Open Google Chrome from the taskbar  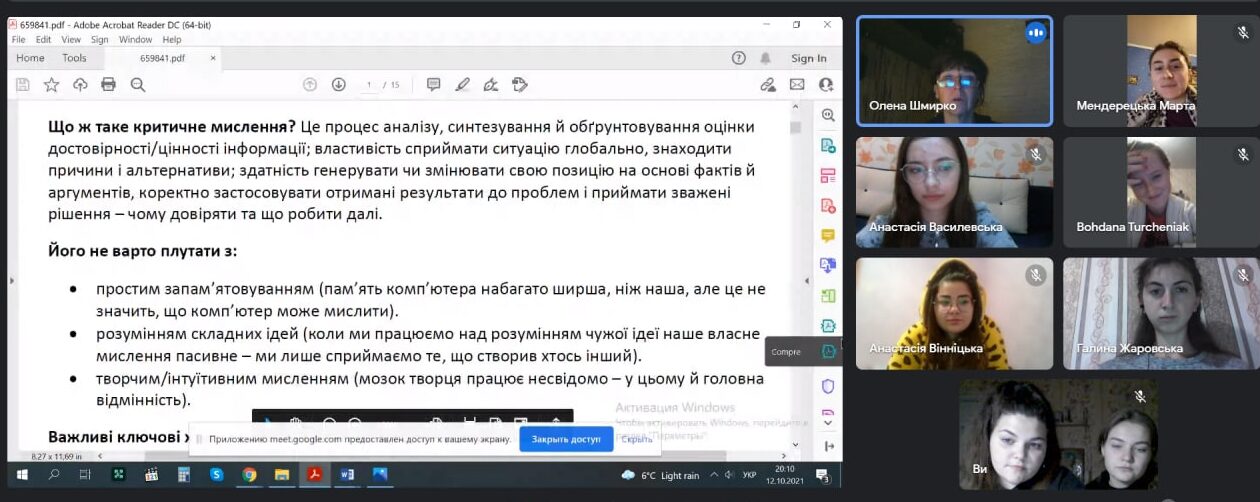click(249, 475)
